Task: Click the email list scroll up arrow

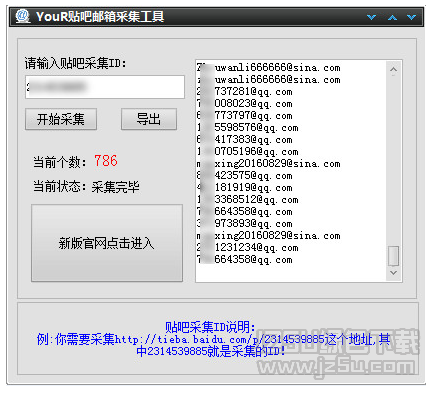Action: tap(393, 69)
